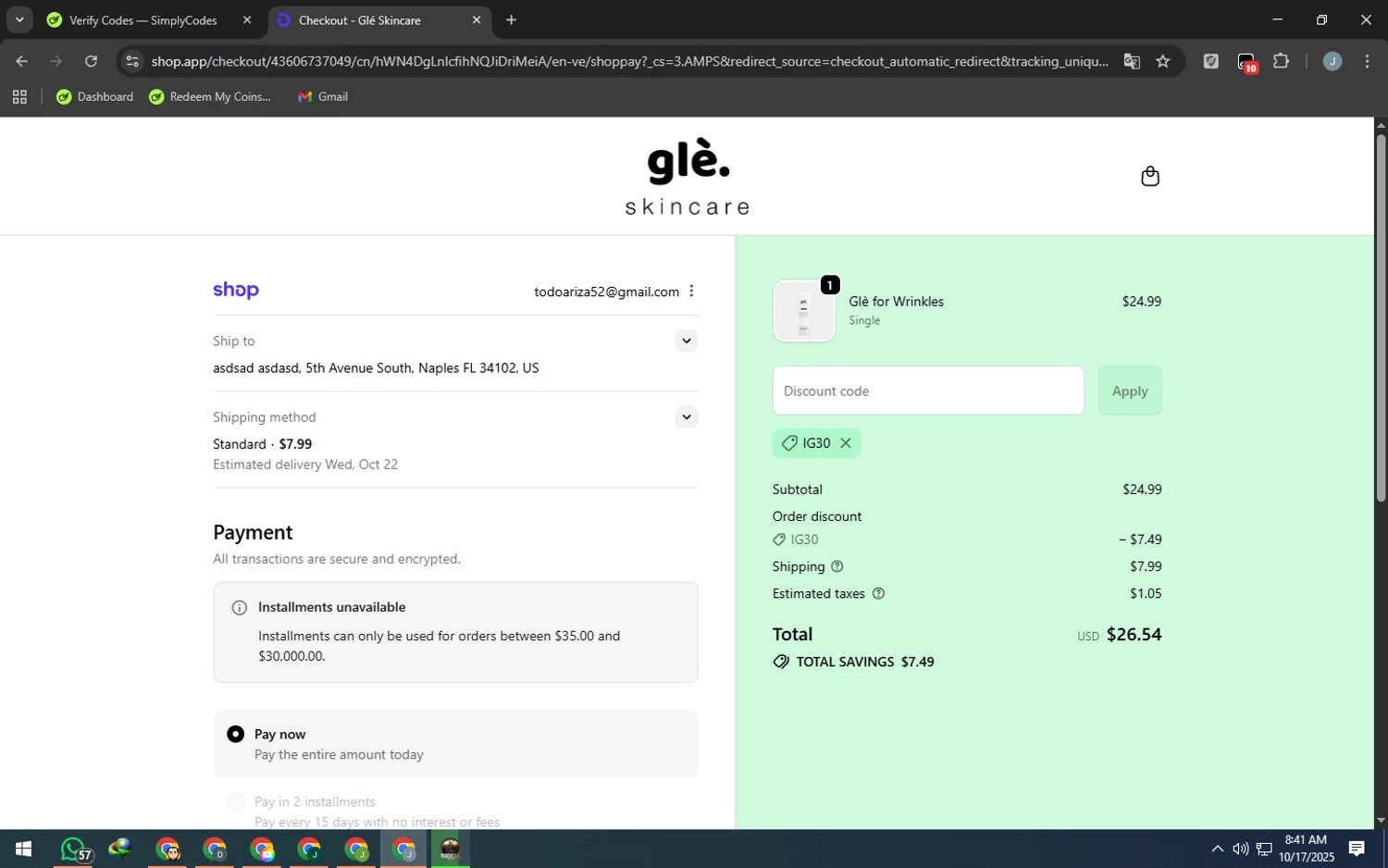Open the bookmarks apps grid icon
Viewport: 1388px width, 868px height.
(19, 96)
